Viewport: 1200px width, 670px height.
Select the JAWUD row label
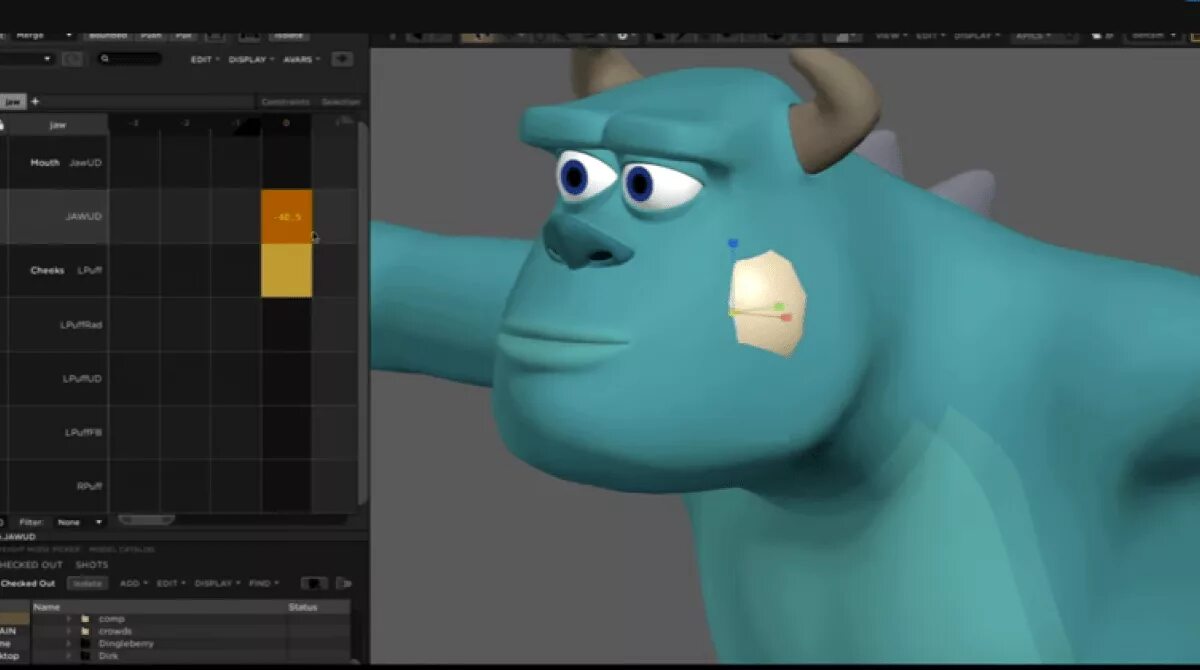(x=82, y=216)
